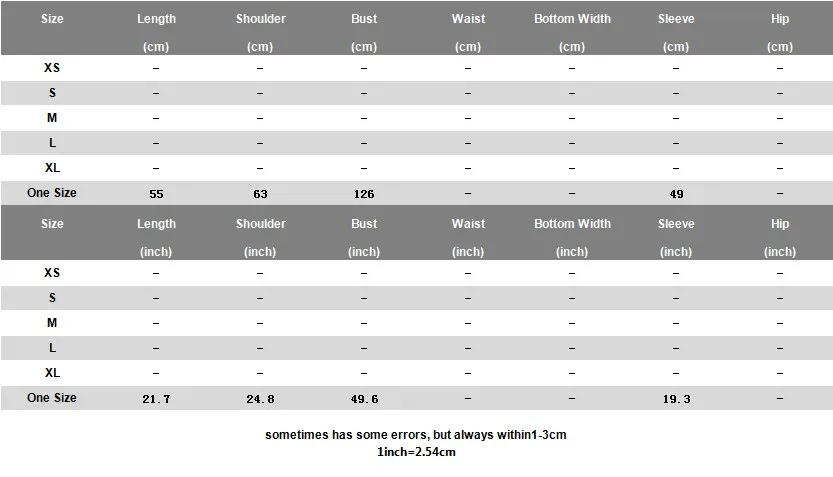Click the length value 21.7 inches
The width and height of the screenshot is (833, 477).
click(x=156, y=399)
